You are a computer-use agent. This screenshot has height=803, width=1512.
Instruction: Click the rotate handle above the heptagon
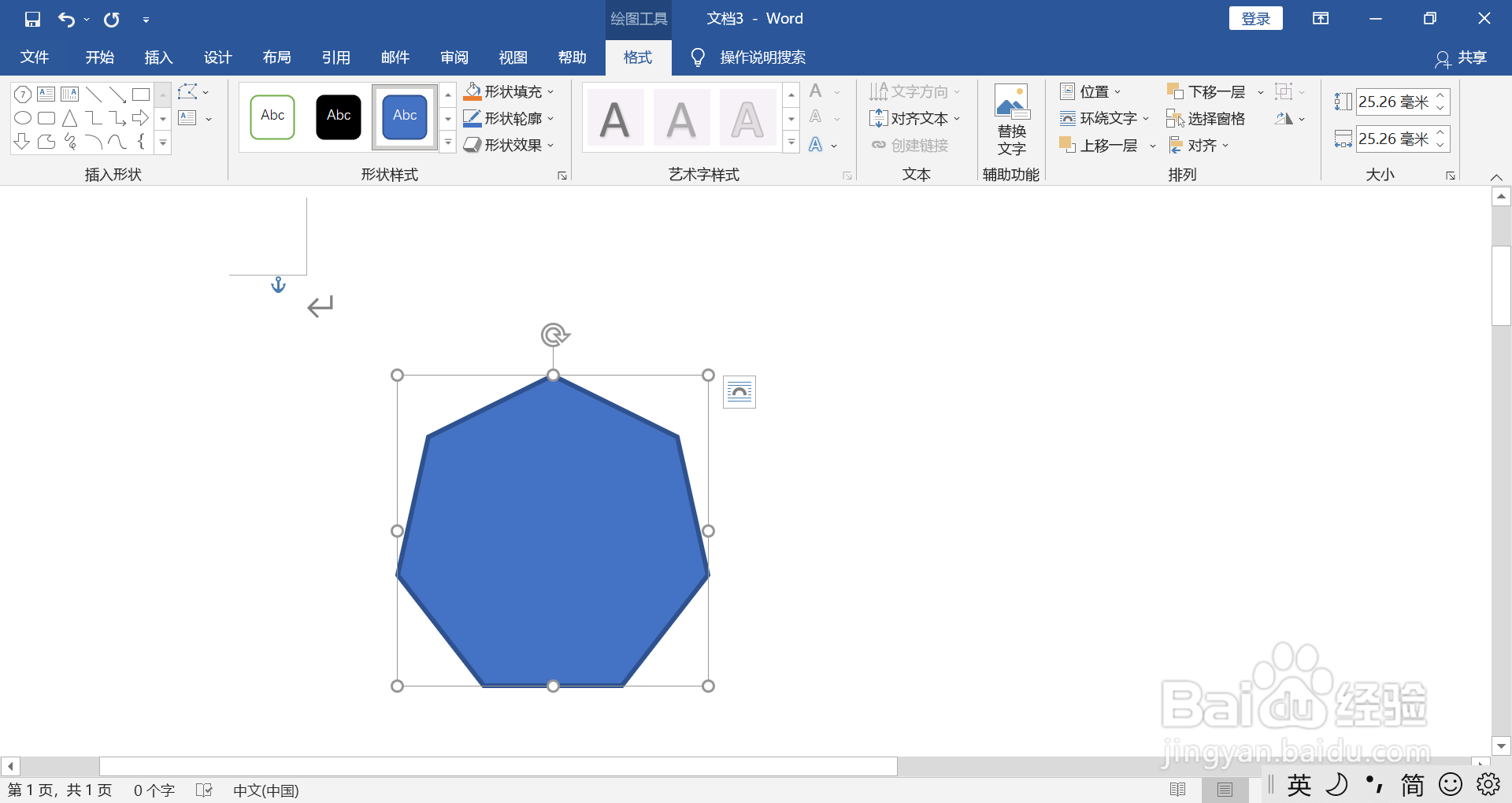(x=554, y=335)
